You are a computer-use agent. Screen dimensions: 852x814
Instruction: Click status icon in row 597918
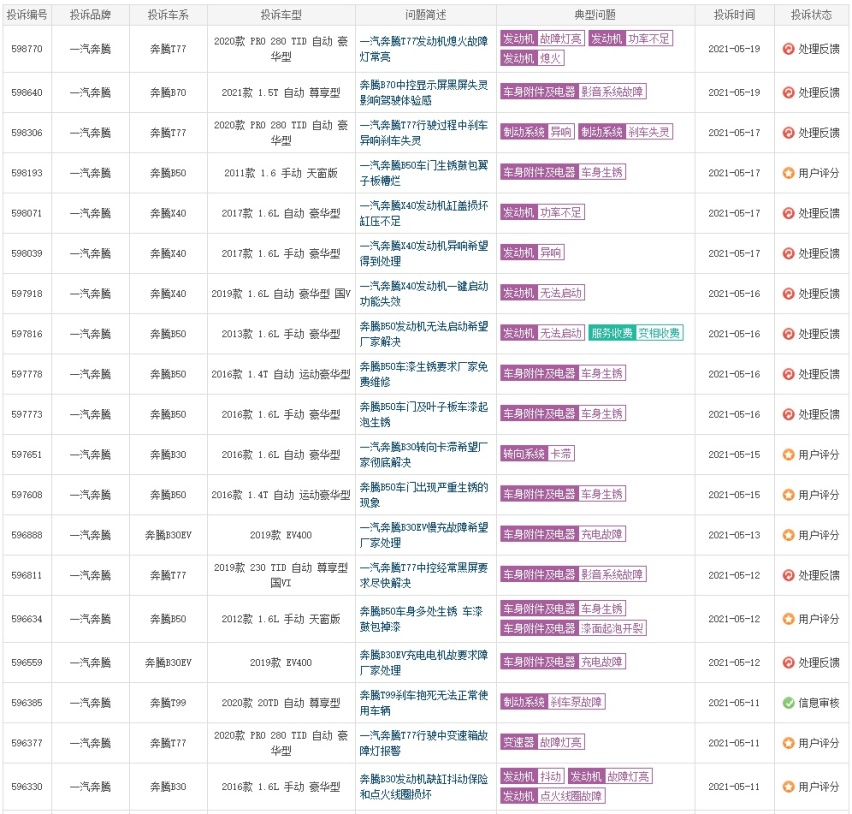(x=788, y=293)
